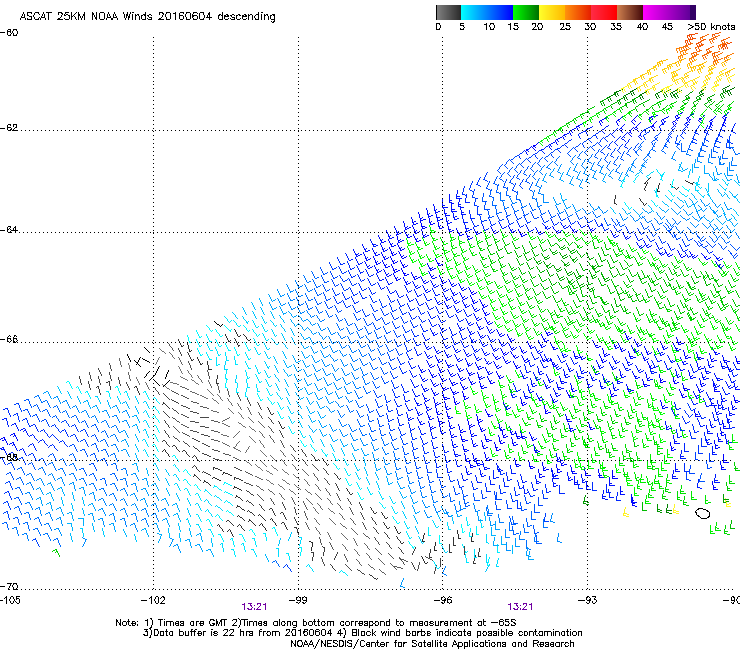Click the '-62' latitude label

point(9,128)
